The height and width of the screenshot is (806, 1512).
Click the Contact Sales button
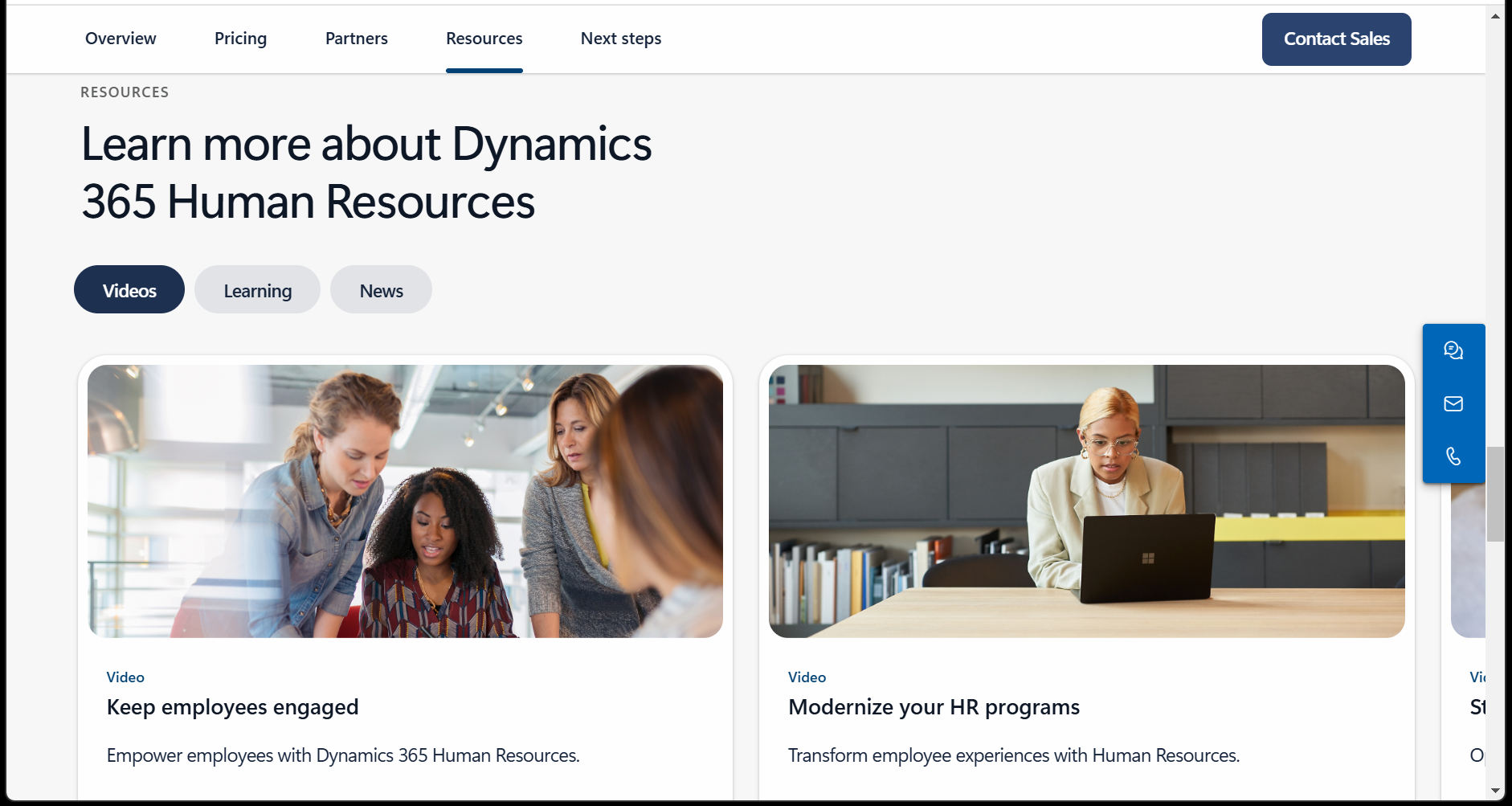click(x=1336, y=39)
